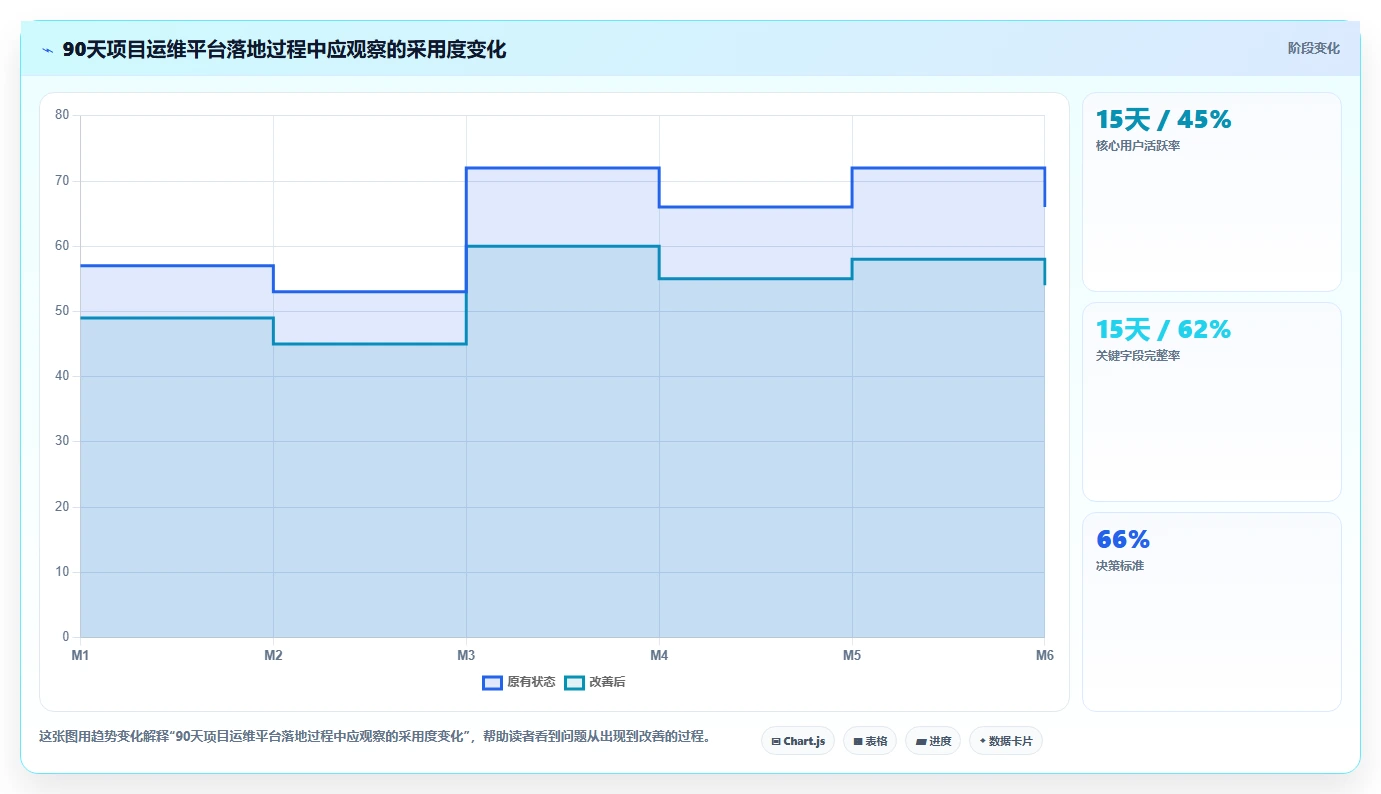This screenshot has width=1381, height=794.
Task: Select the 进度 tag chip
Action: point(933,741)
